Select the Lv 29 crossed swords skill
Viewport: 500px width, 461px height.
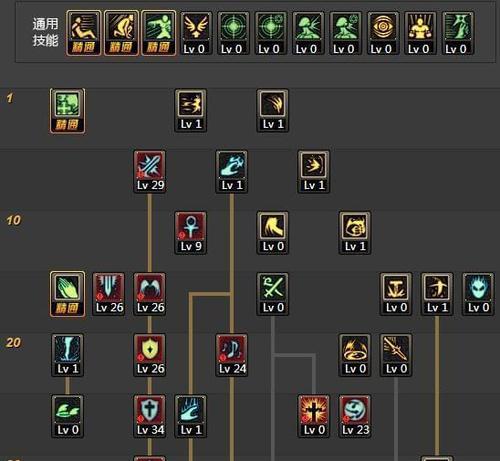click(x=150, y=172)
